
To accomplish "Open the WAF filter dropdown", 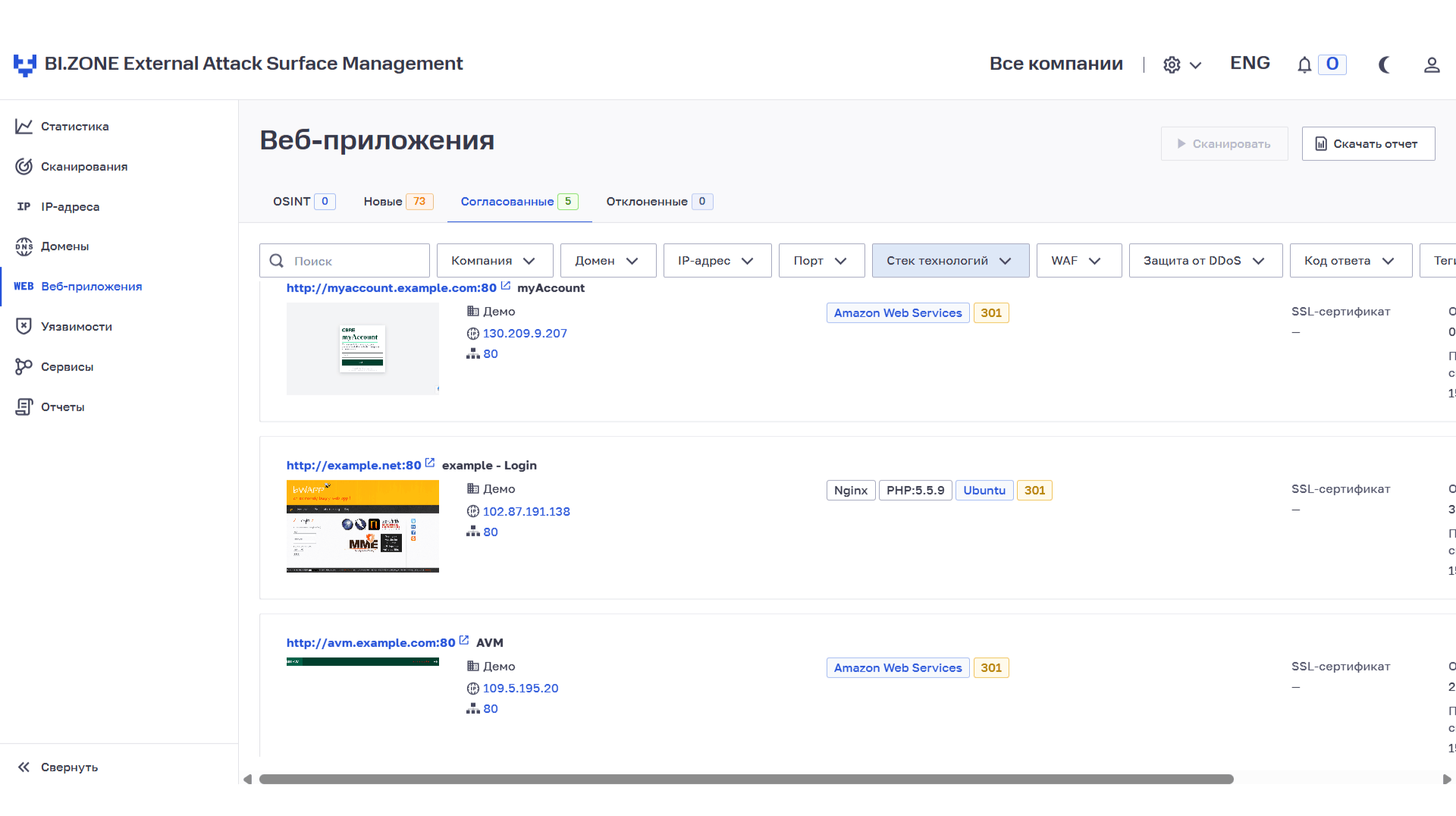I will (x=1078, y=260).
